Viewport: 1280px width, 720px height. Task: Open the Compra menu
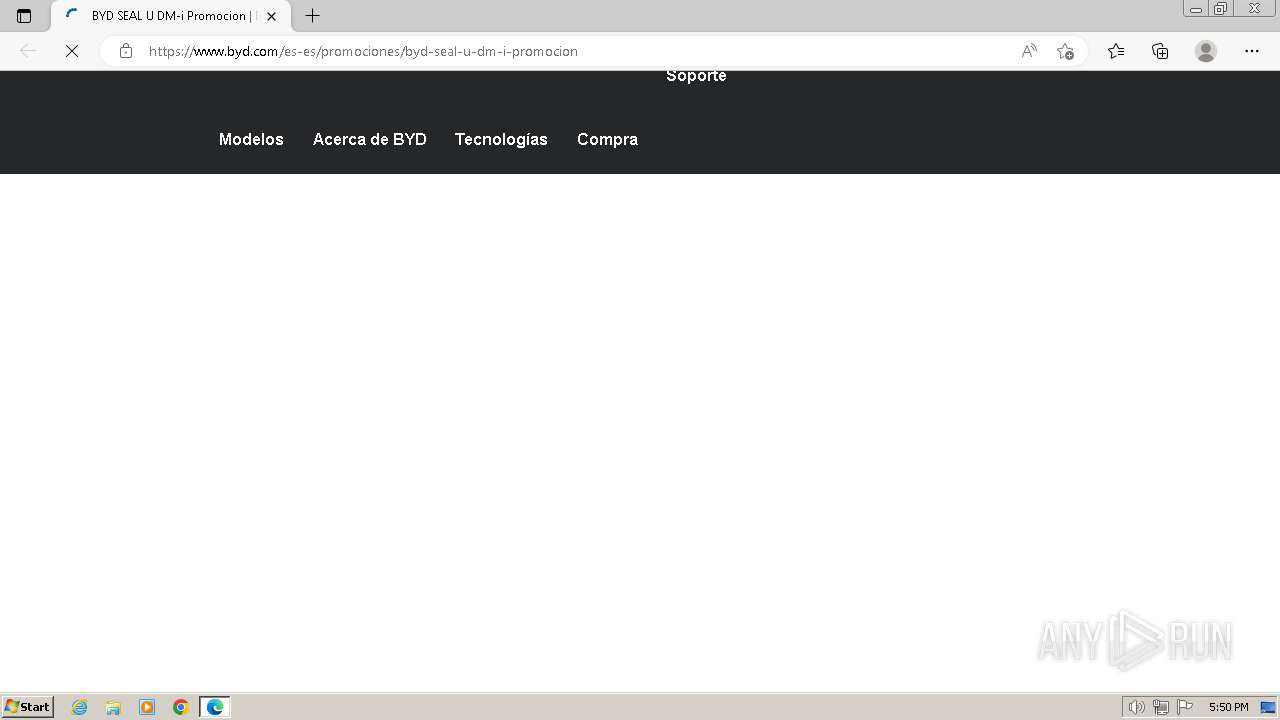click(x=607, y=139)
